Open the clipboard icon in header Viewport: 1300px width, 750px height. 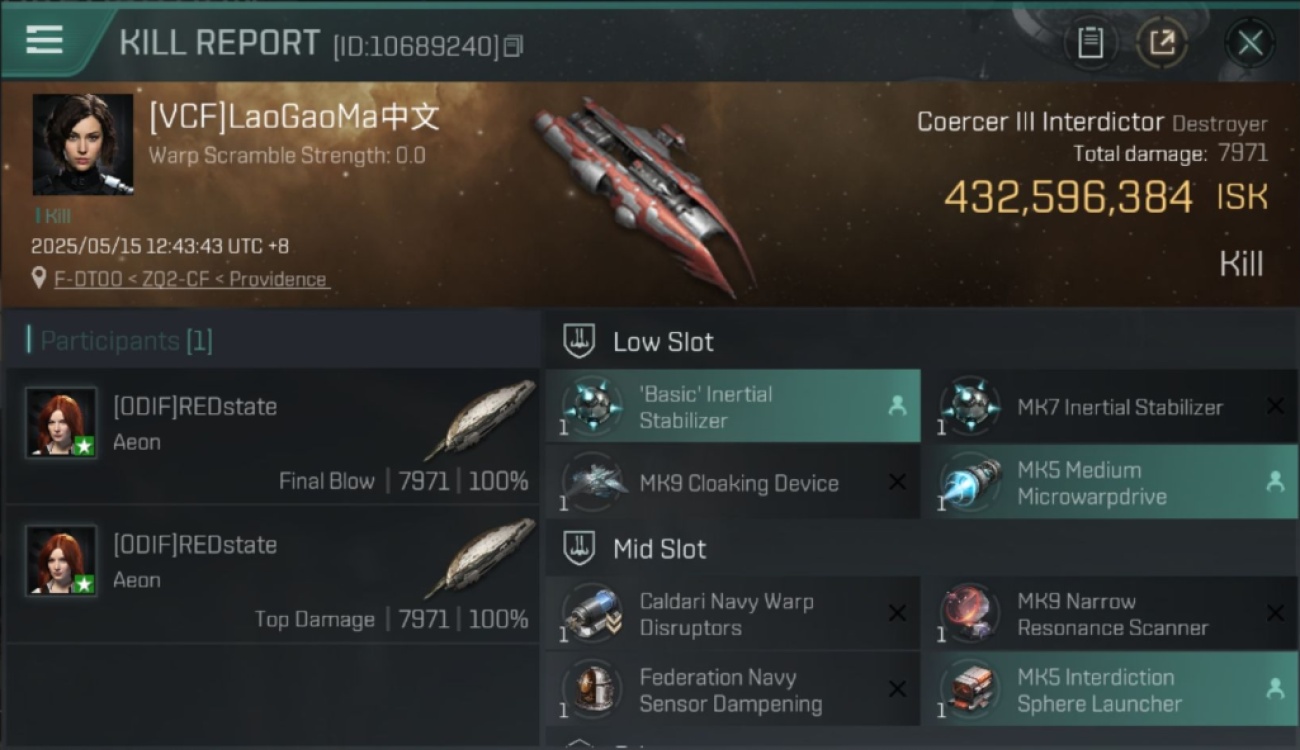click(x=1090, y=43)
